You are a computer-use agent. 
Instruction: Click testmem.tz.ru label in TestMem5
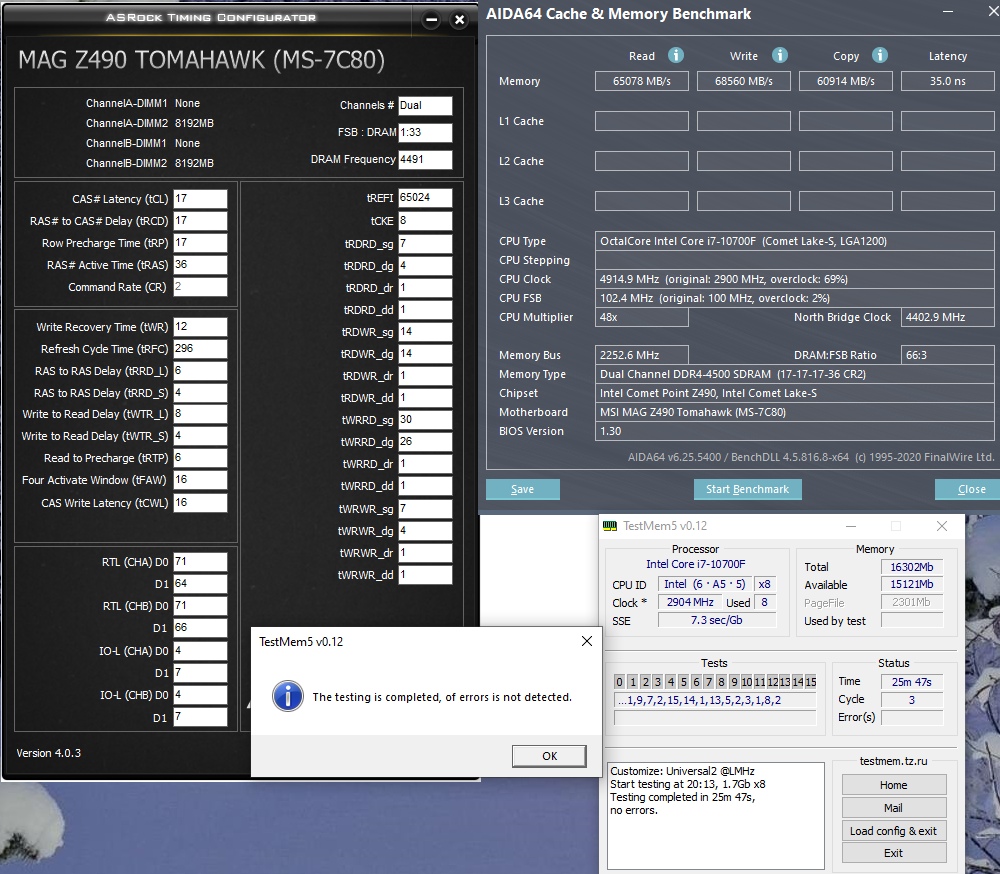pyautogui.click(x=893, y=761)
